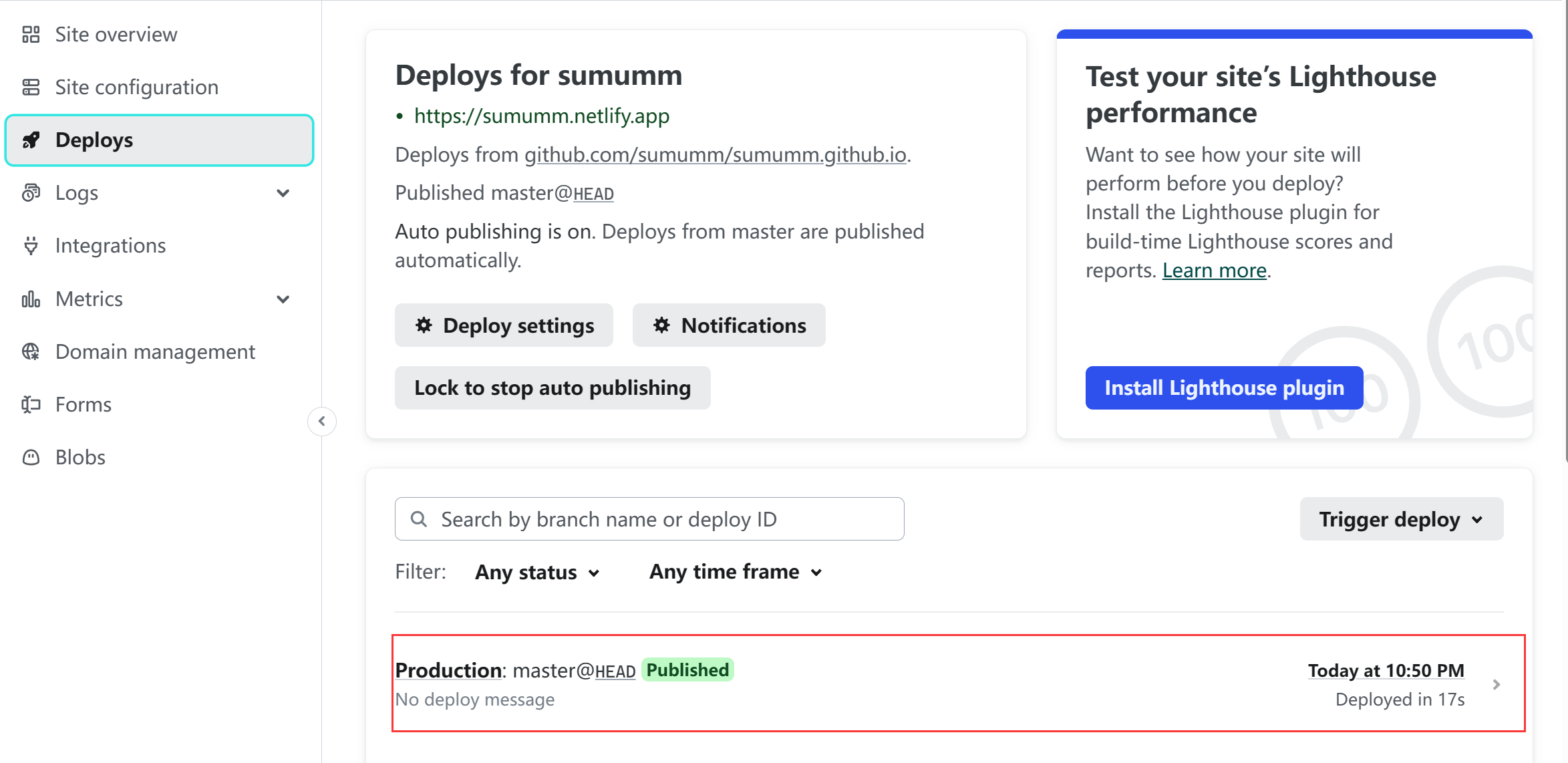Expand the Metrics submenu chevron

(x=283, y=299)
